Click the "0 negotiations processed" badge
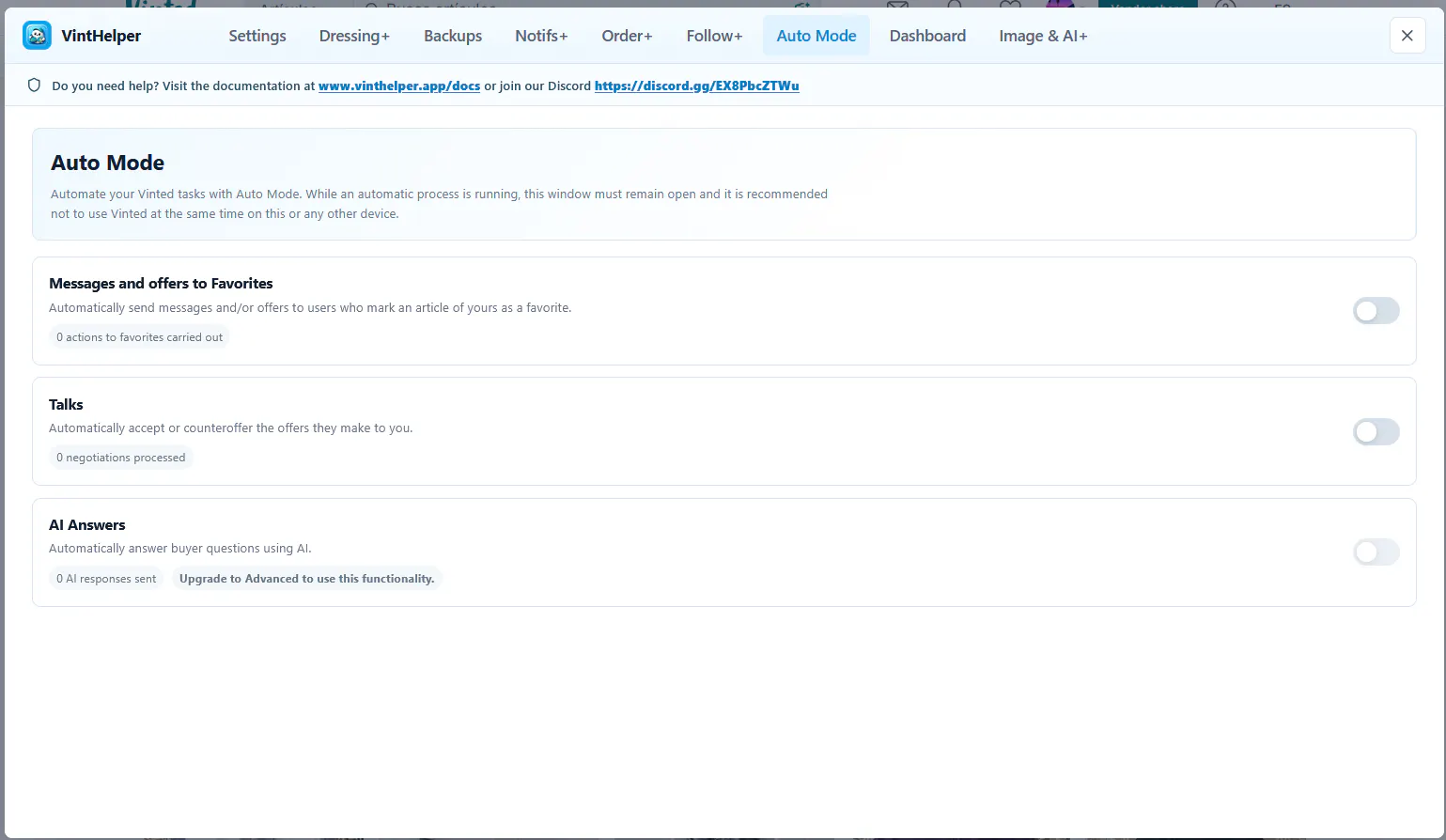Screen dimensions: 1446x840 [121, 458]
